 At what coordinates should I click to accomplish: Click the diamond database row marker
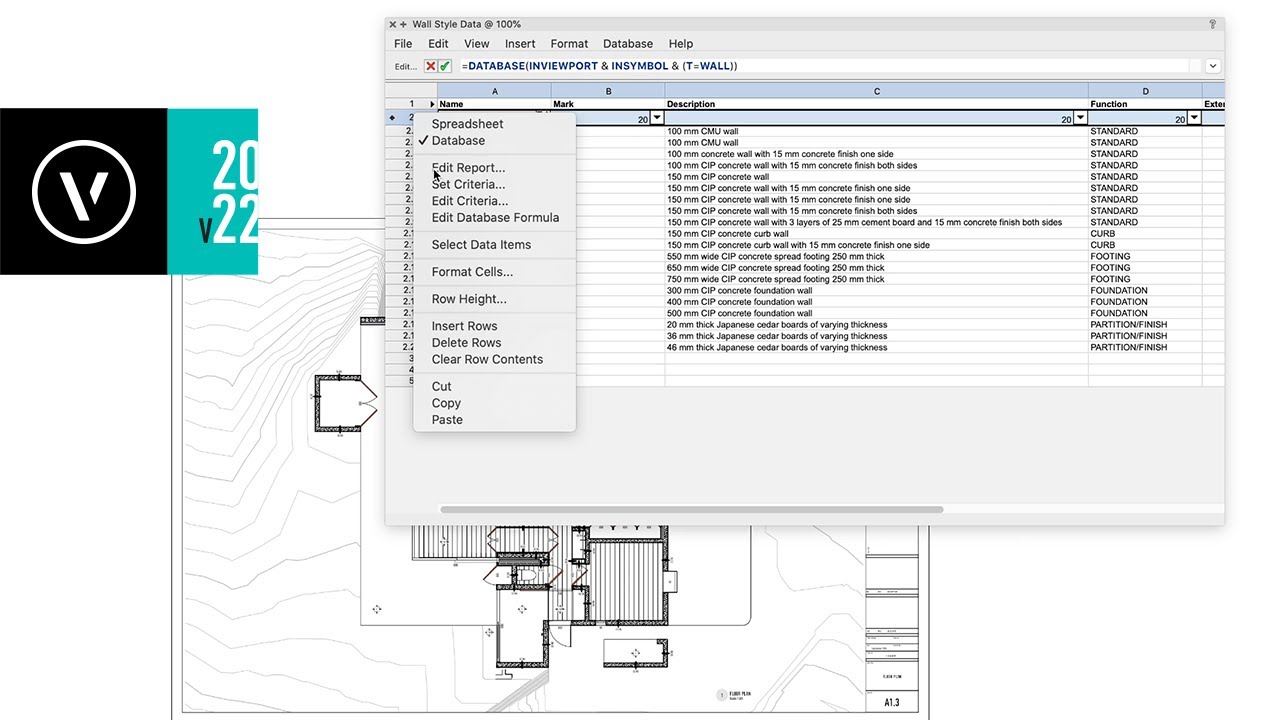pyautogui.click(x=392, y=118)
